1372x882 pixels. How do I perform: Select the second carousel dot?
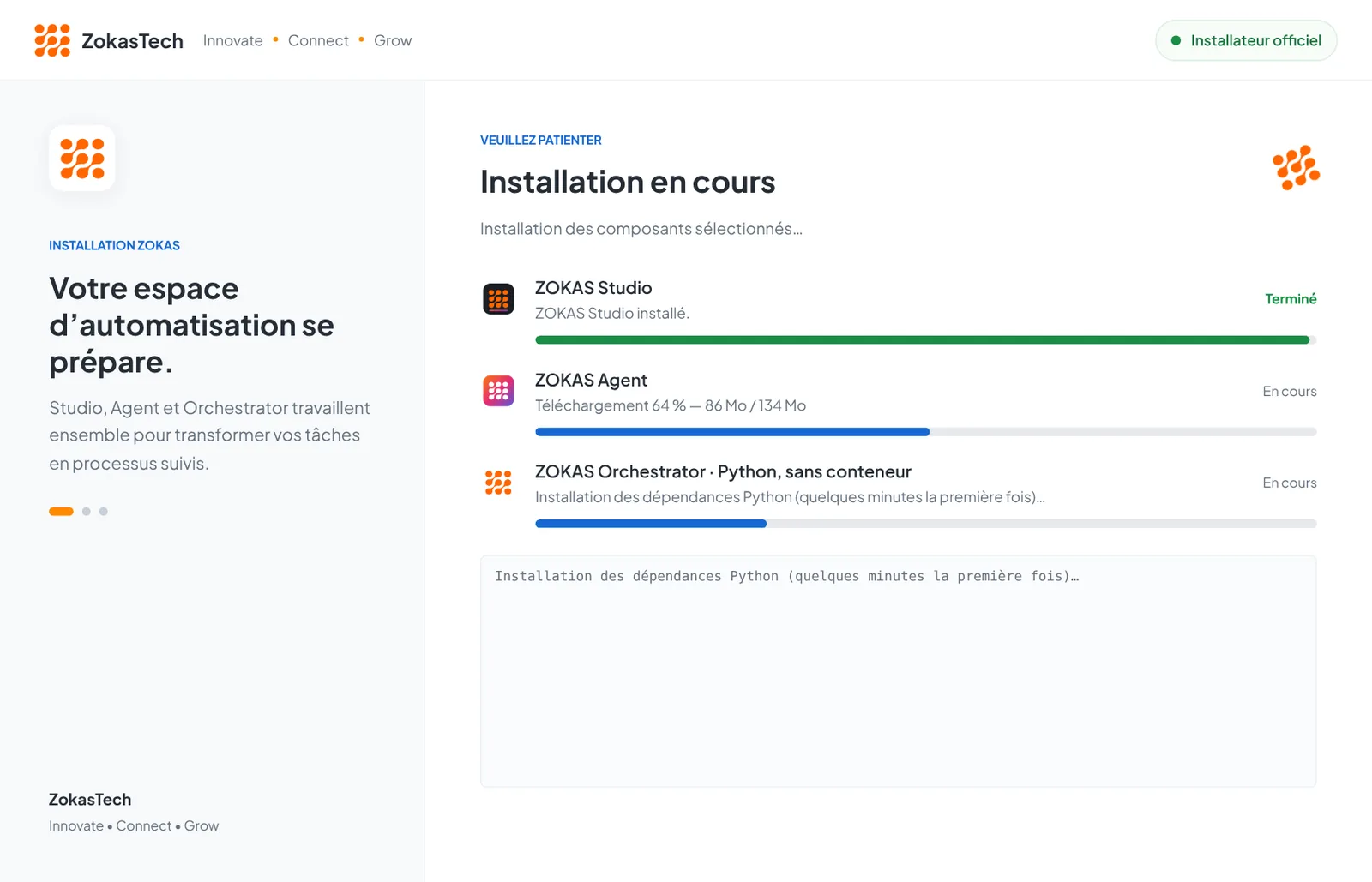[x=87, y=512]
